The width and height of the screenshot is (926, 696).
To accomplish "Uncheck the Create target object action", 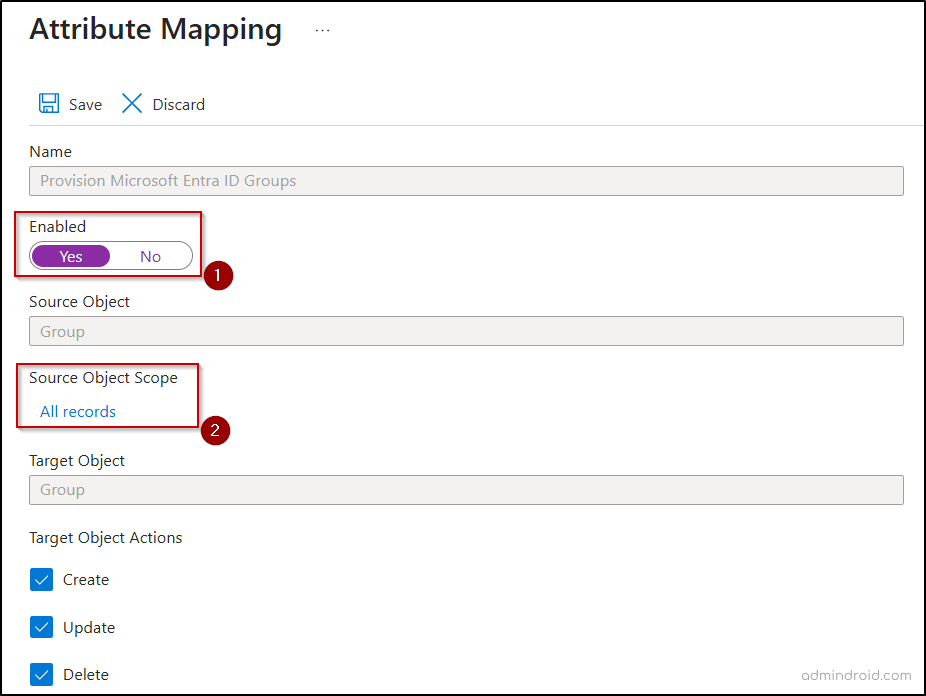I will [41, 580].
